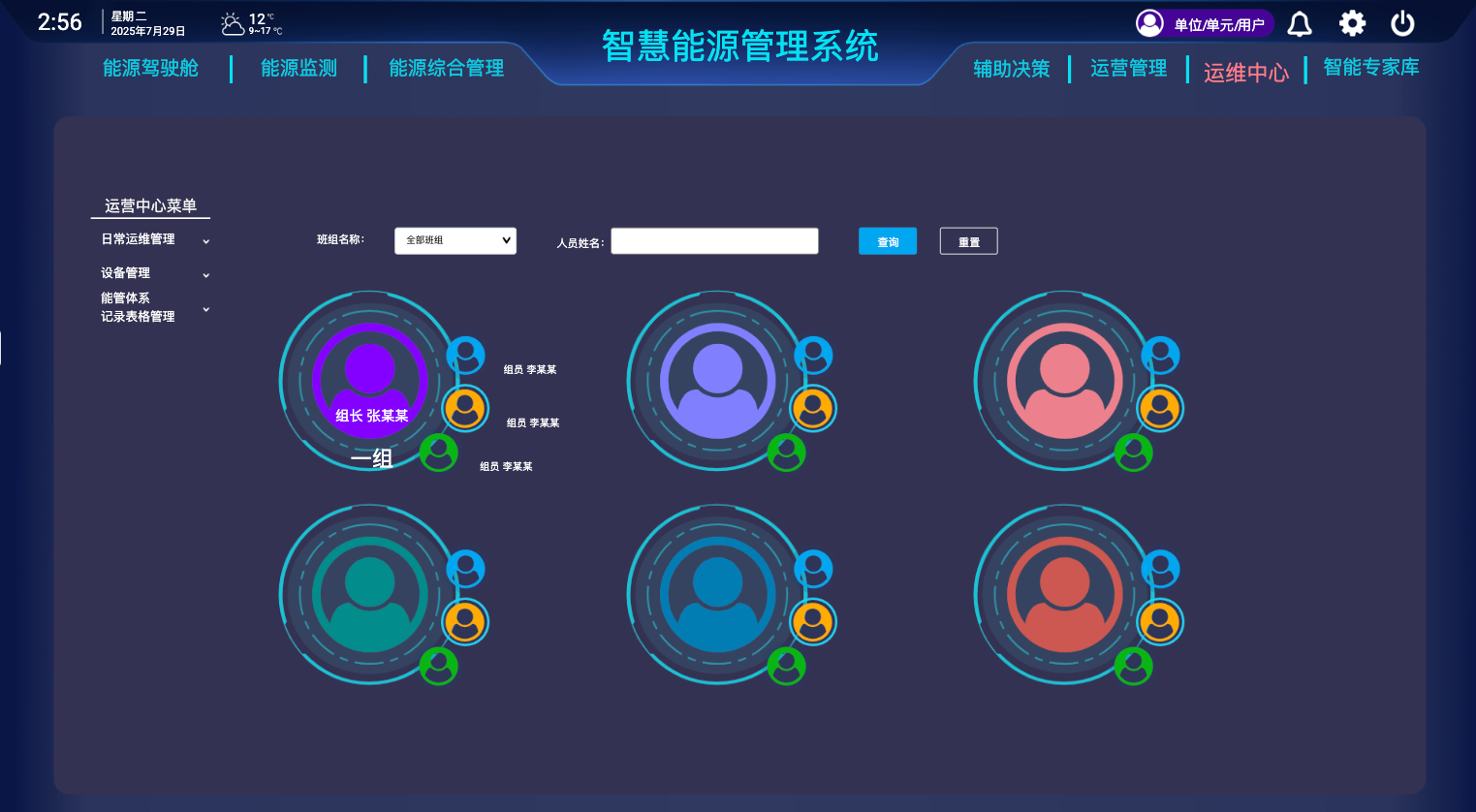This screenshot has height=812, width=1476.
Task: Focus the 人员姓名 input field
Action: click(x=714, y=240)
